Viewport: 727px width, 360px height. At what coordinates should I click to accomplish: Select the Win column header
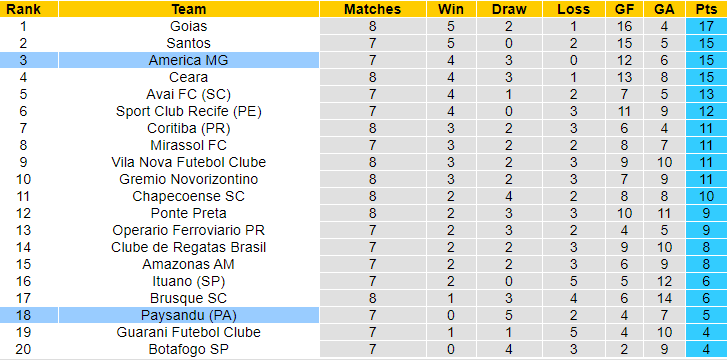click(451, 9)
